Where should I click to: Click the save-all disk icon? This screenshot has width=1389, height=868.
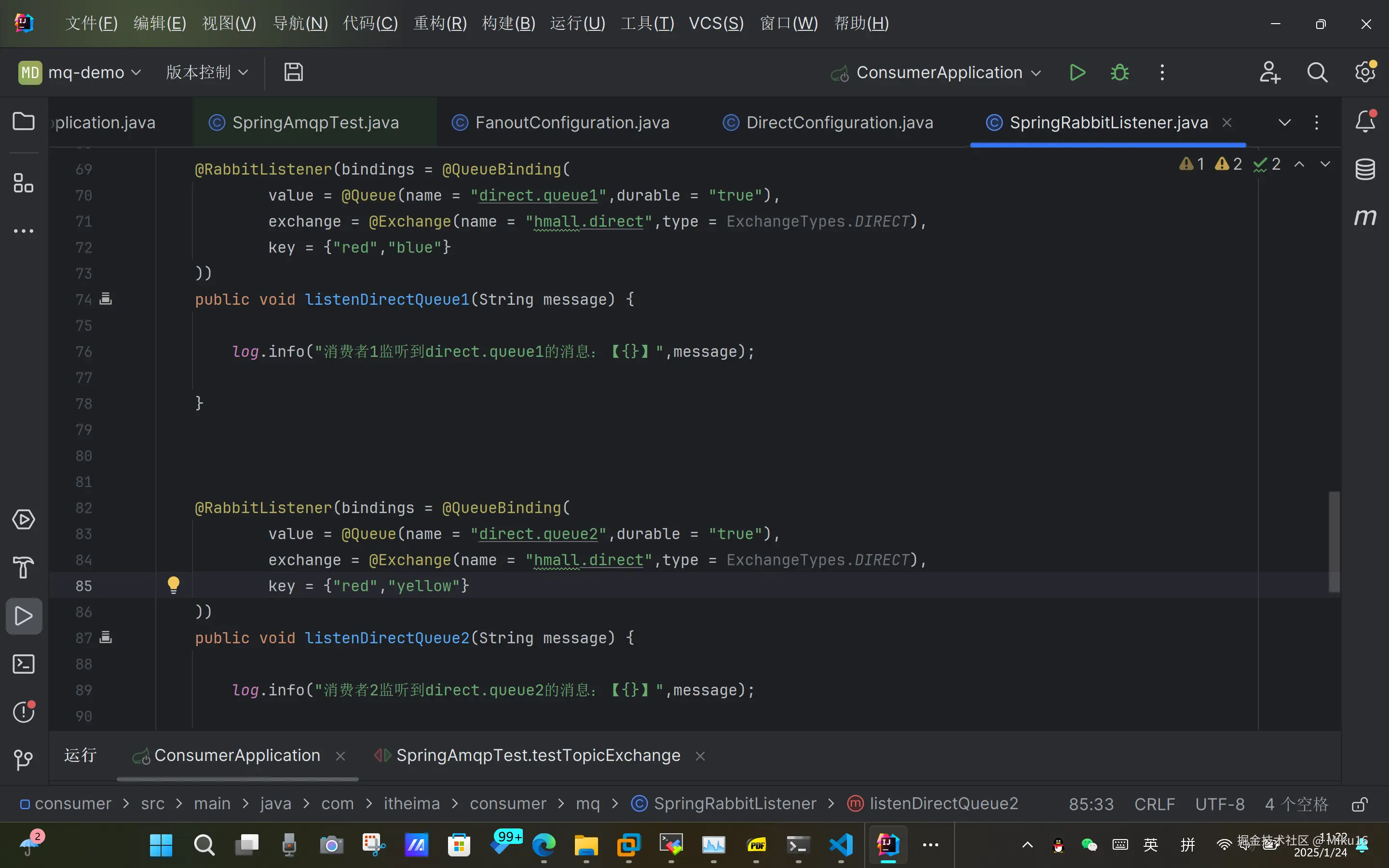[293, 73]
